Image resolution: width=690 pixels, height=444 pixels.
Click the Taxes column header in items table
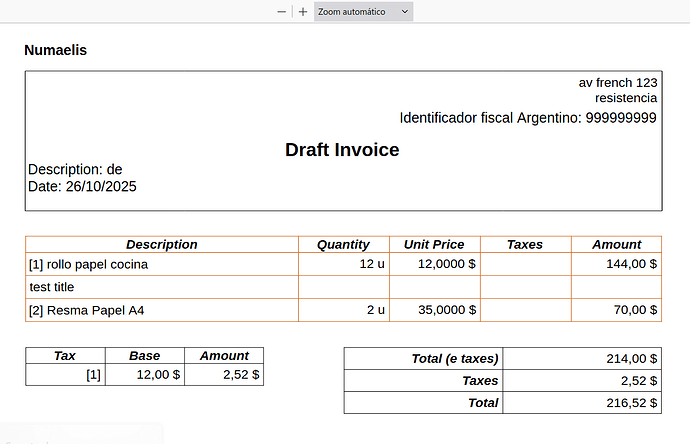point(525,244)
